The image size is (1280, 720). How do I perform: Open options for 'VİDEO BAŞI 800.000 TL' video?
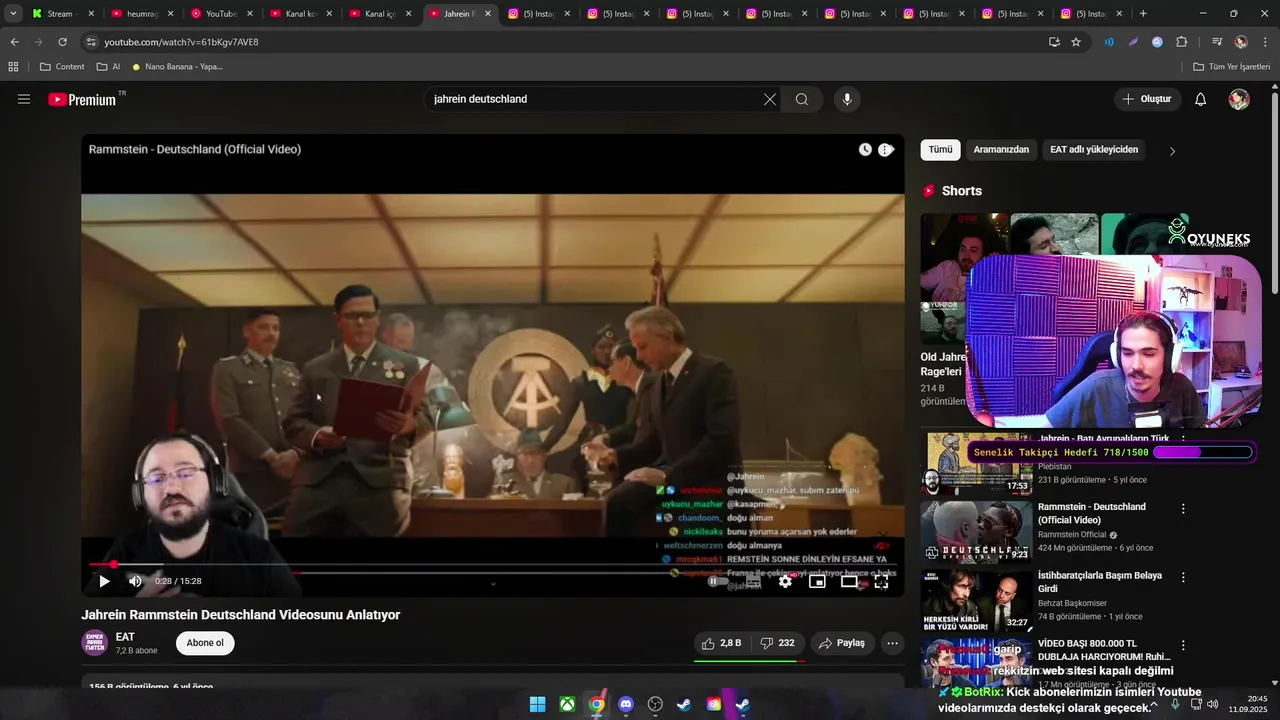1183,646
